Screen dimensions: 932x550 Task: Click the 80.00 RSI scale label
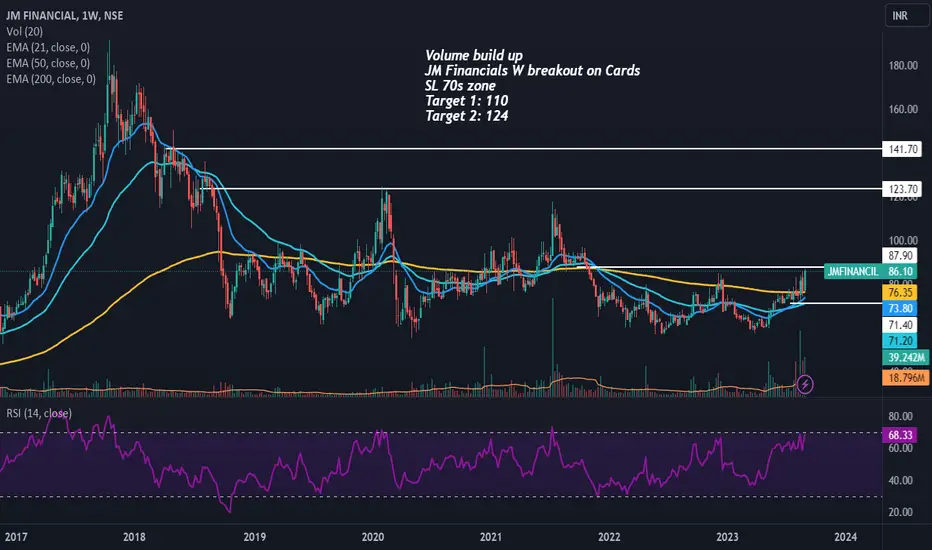[x=900, y=416]
